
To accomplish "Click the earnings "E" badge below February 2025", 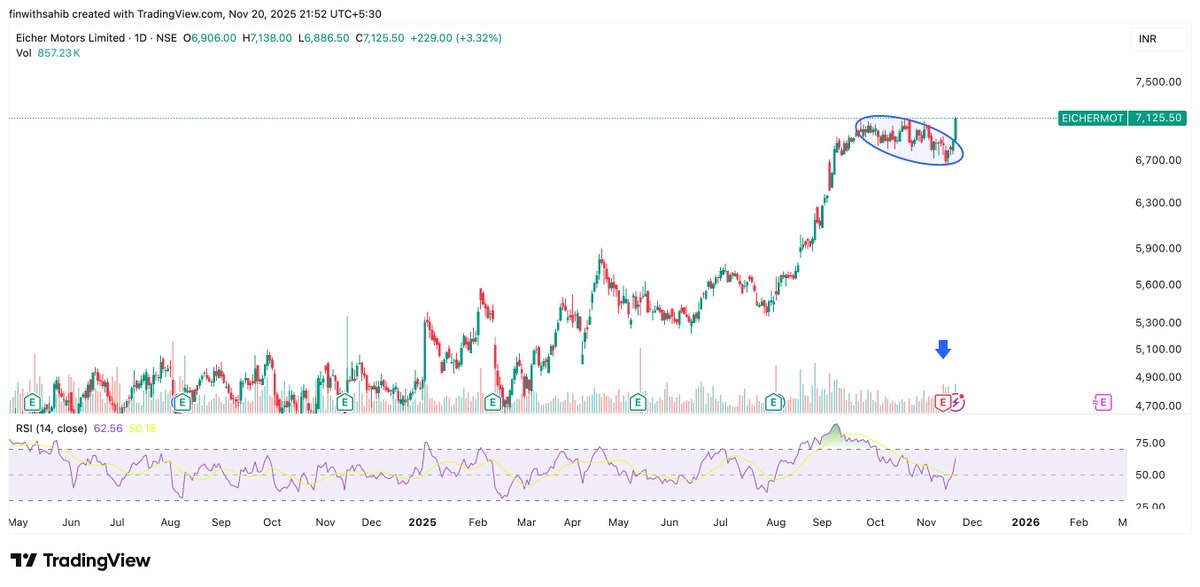I will (491, 402).
